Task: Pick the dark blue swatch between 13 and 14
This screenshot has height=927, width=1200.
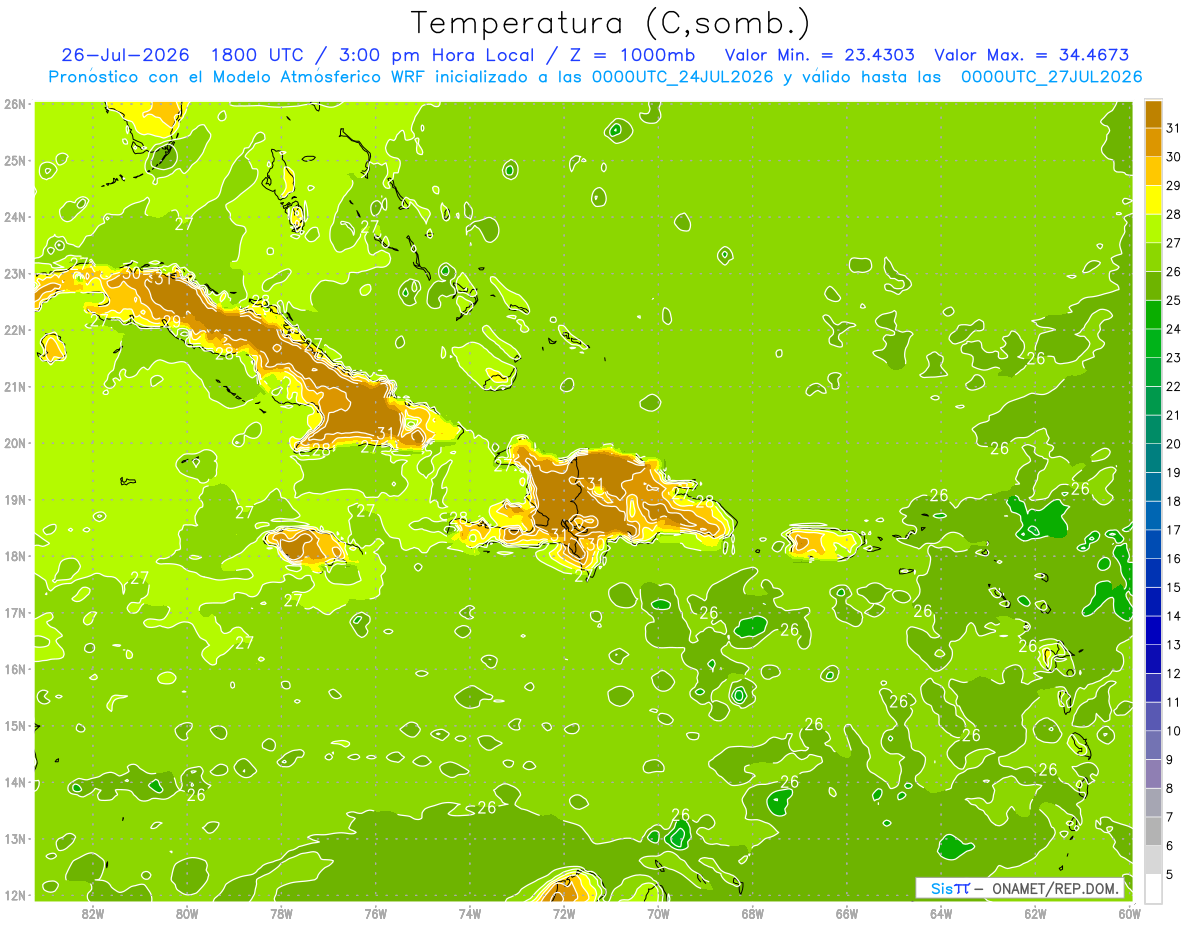Action: pyautogui.click(x=1153, y=630)
